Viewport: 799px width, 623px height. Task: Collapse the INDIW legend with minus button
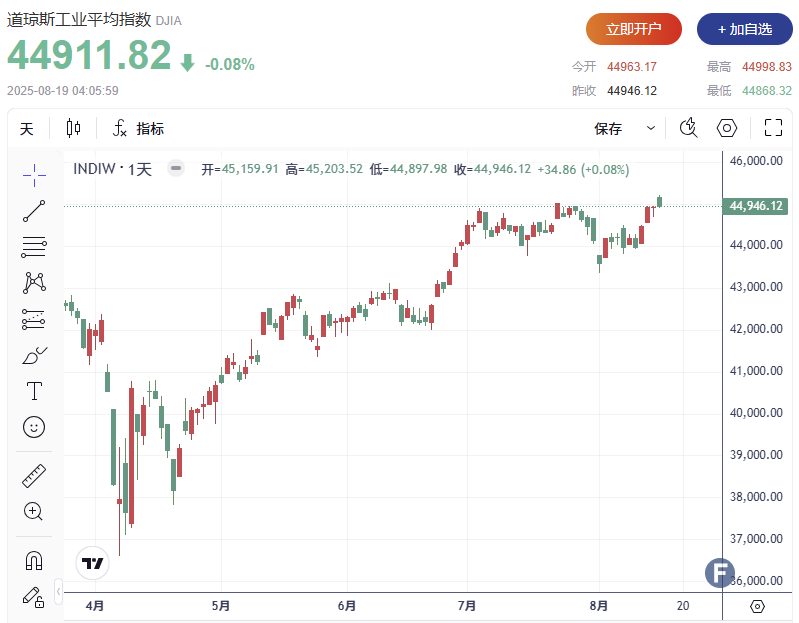[176, 169]
